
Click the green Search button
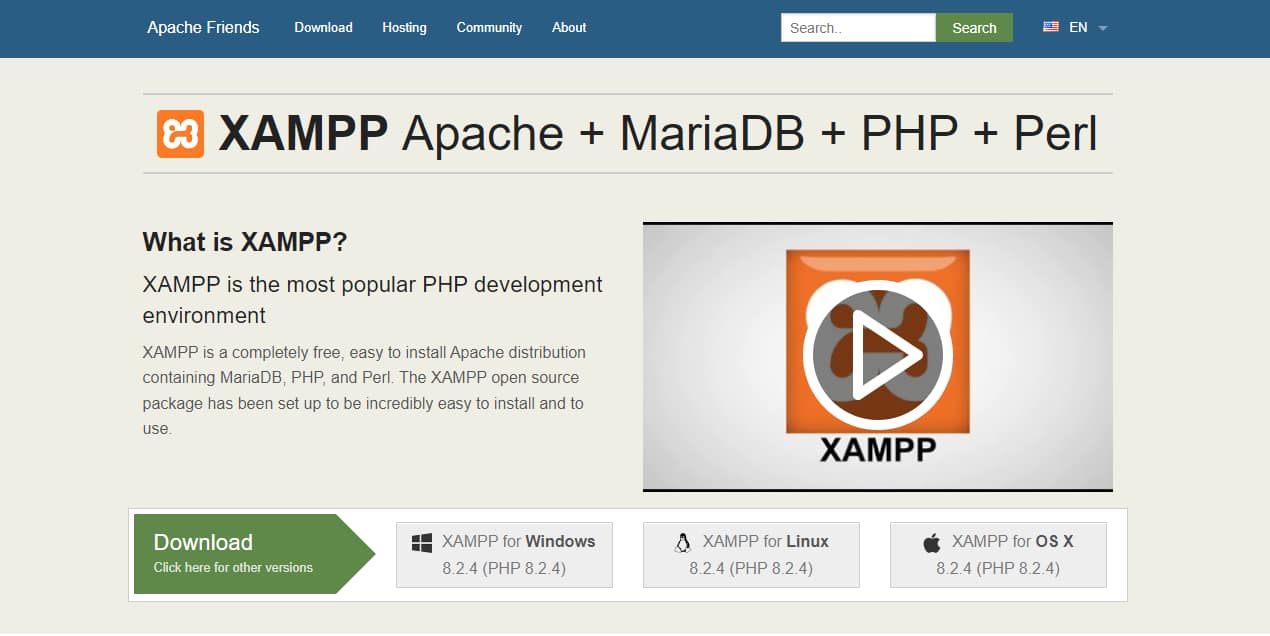click(973, 27)
